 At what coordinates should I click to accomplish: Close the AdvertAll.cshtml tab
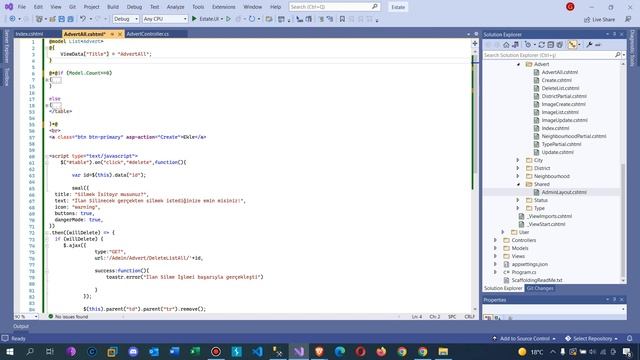pos(120,34)
